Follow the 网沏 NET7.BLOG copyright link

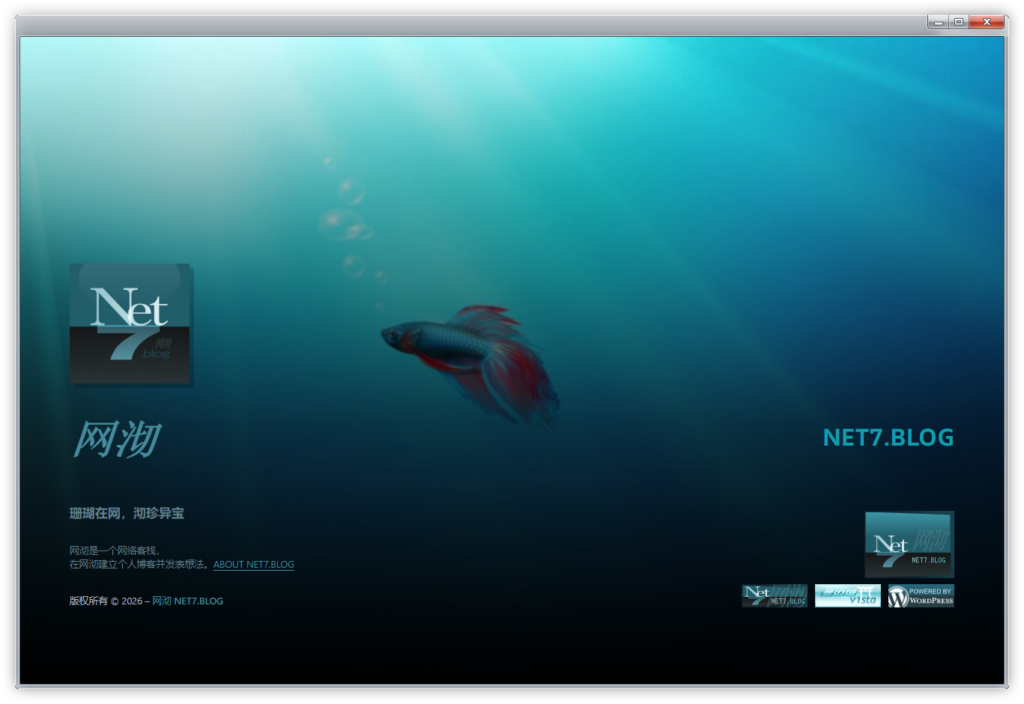[x=187, y=601]
